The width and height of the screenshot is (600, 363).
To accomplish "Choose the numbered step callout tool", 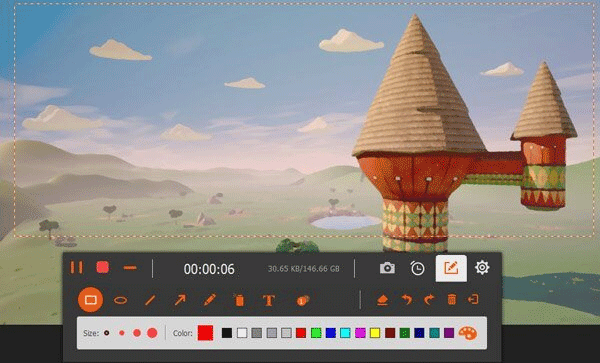I will pyautogui.click(x=303, y=300).
